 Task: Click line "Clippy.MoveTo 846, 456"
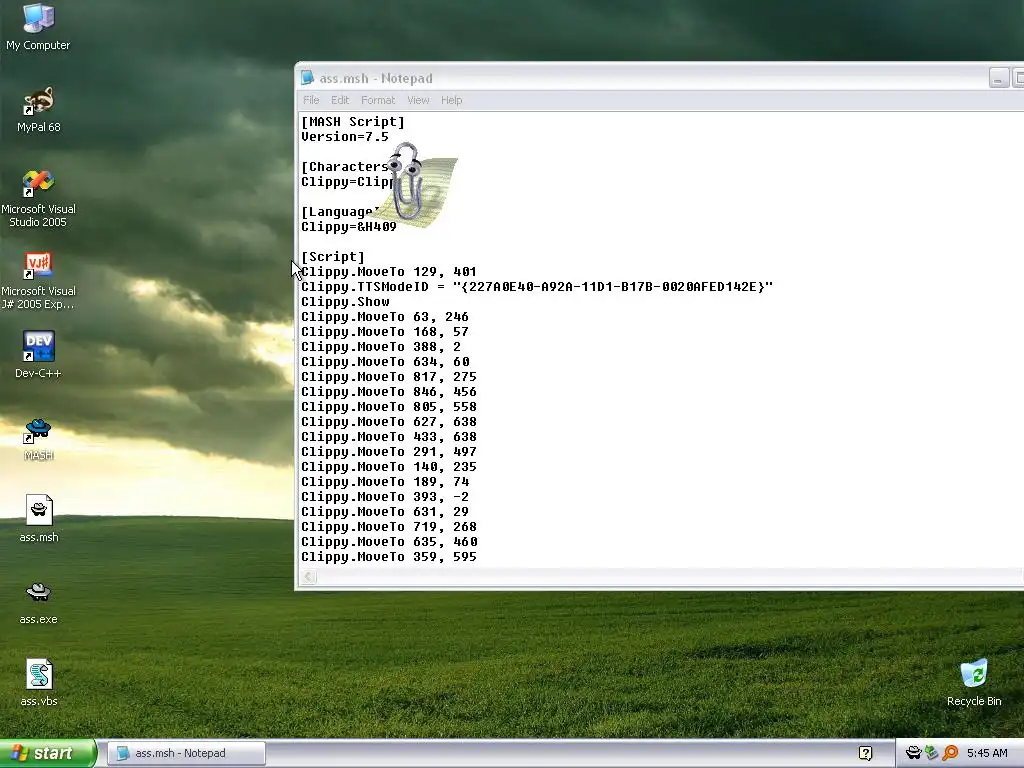pyautogui.click(x=389, y=392)
